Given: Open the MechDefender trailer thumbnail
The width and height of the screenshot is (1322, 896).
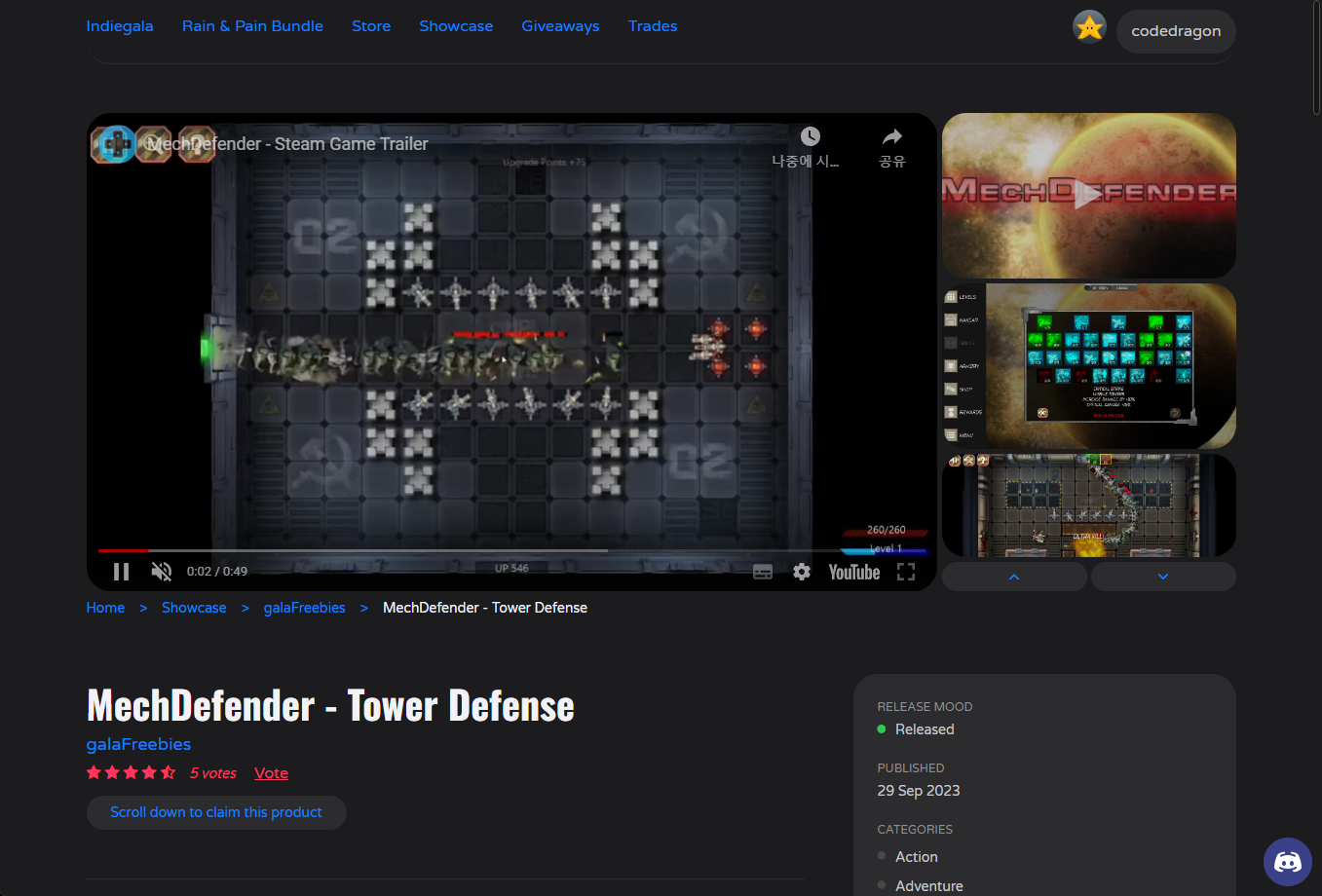Looking at the screenshot, I should [x=1089, y=196].
